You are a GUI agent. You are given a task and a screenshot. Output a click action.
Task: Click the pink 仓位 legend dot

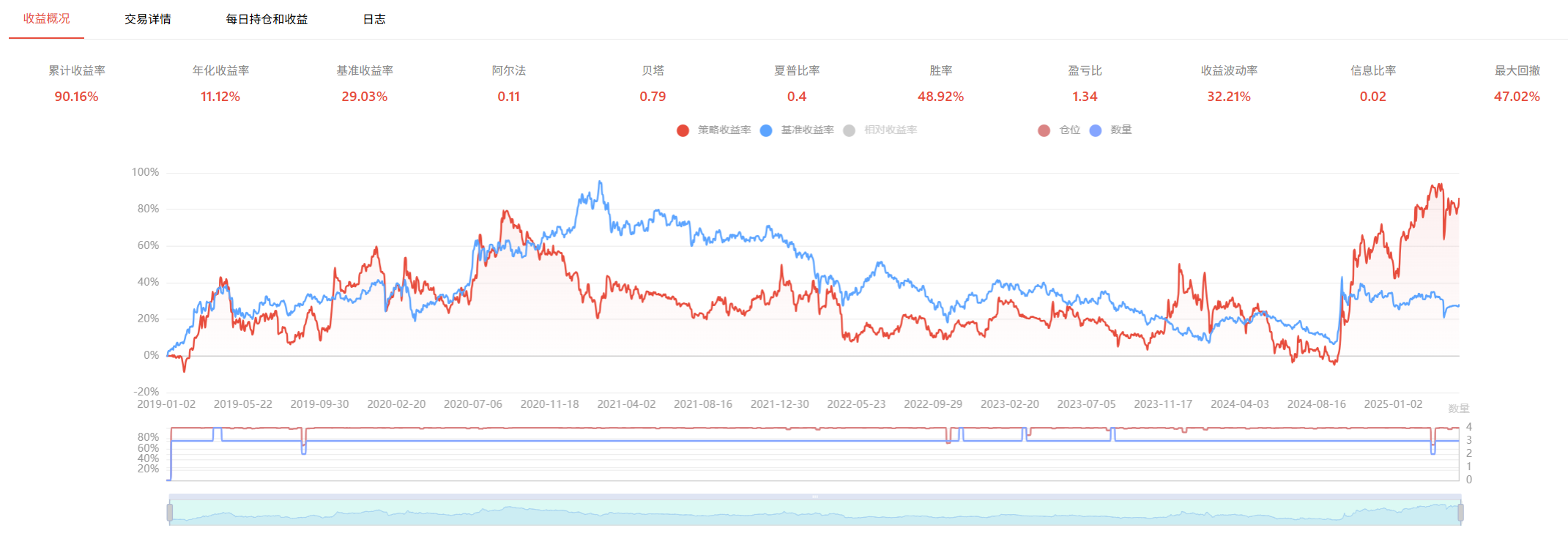[1044, 130]
